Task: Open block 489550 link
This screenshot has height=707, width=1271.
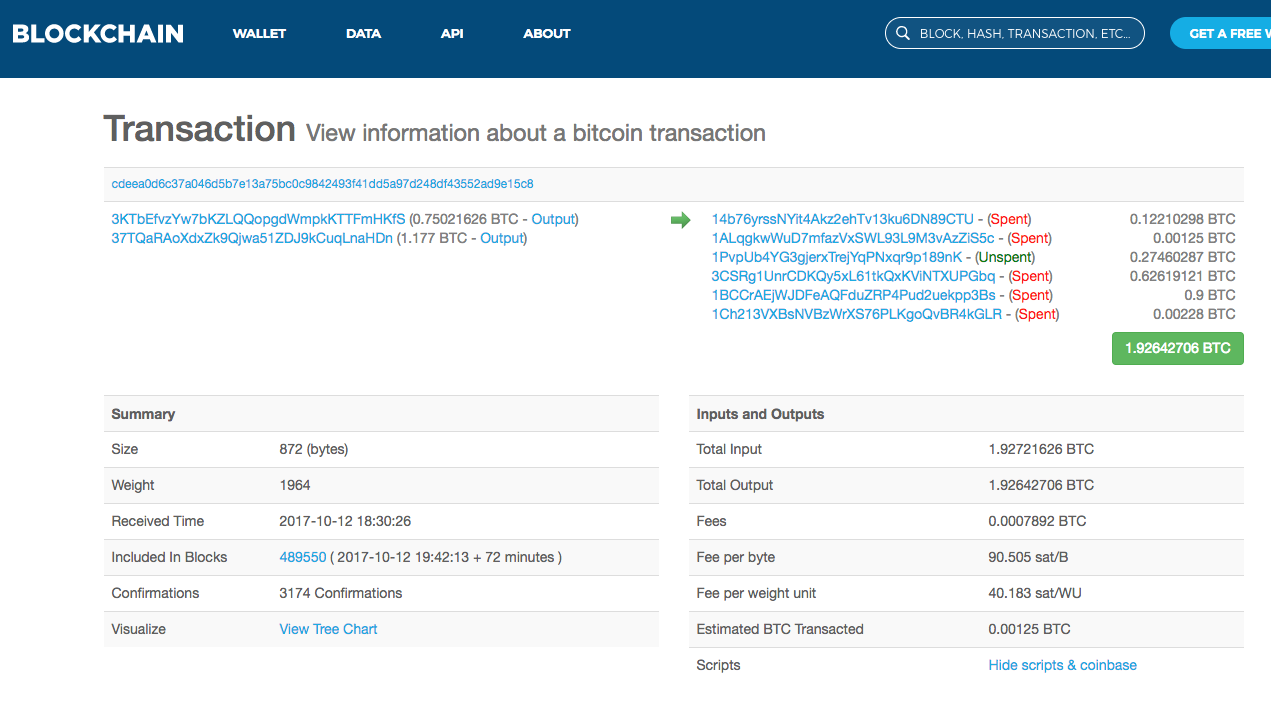Action: [302, 557]
